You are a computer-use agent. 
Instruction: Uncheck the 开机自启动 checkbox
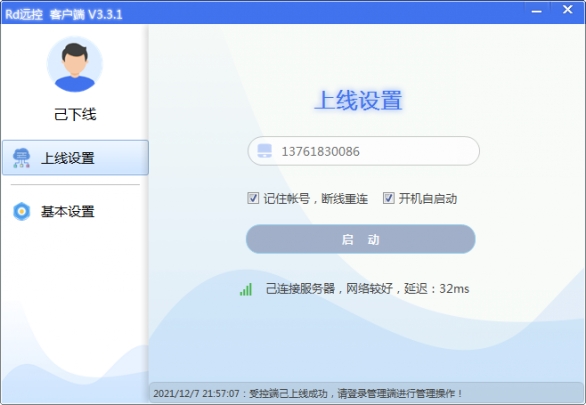pyautogui.click(x=388, y=198)
